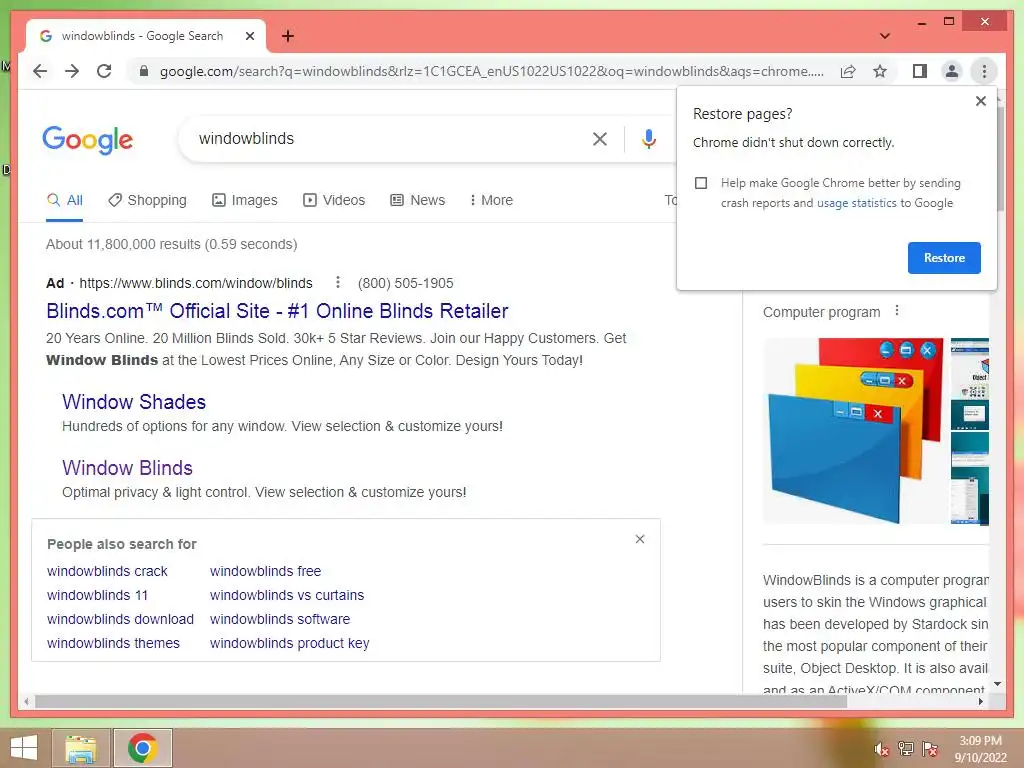The height and width of the screenshot is (768, 1024).
Task: Switch to the News tab
Action: click(x=418, y=200)
